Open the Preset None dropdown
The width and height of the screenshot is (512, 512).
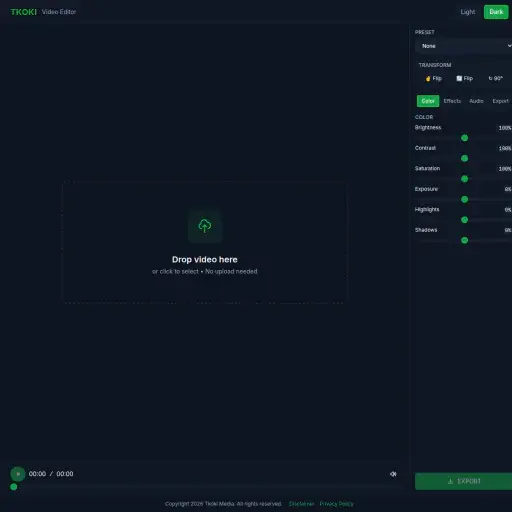(x=464, y=46)
